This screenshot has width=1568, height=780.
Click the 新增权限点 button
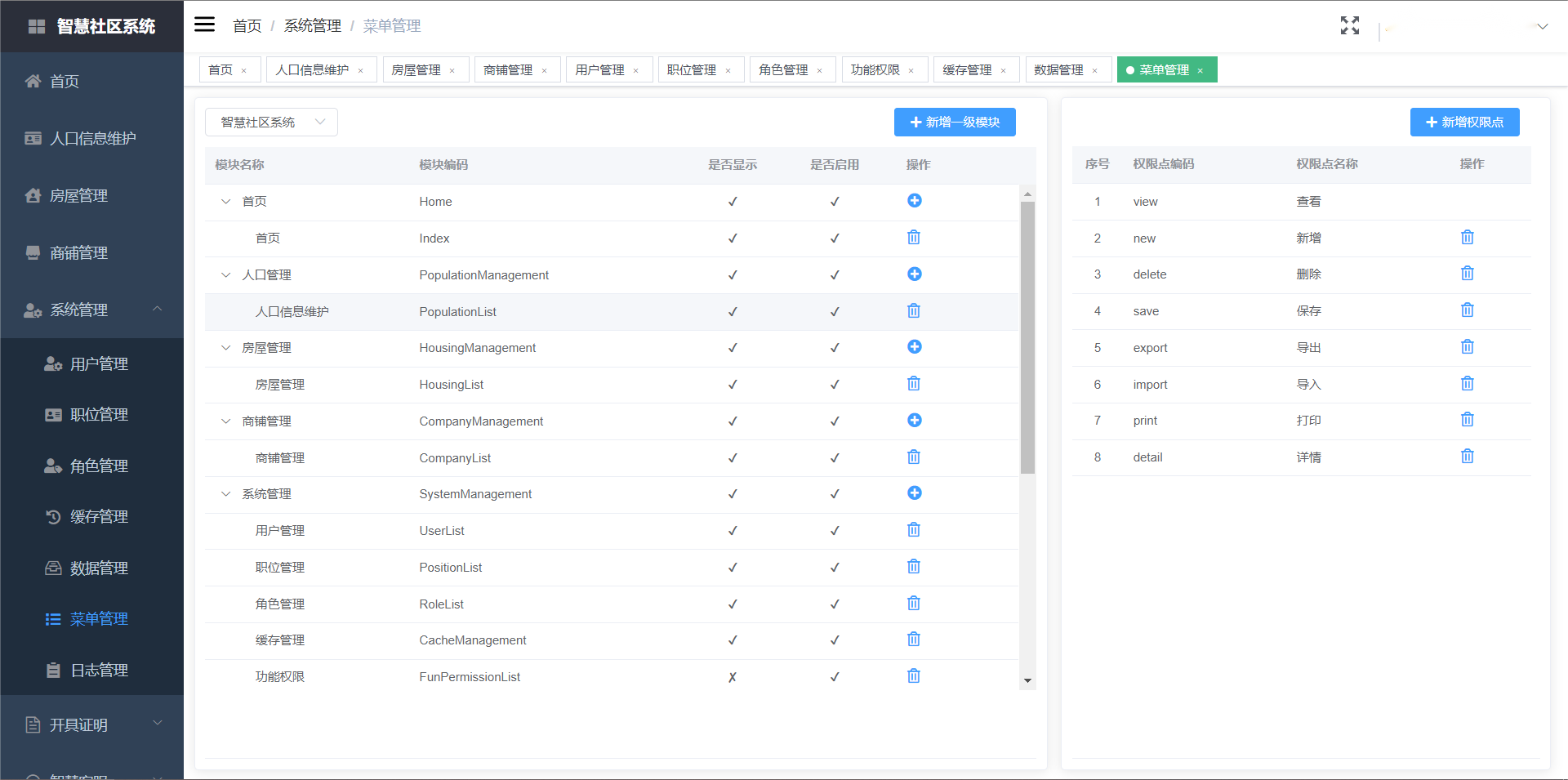click(x=1464, y=123)
